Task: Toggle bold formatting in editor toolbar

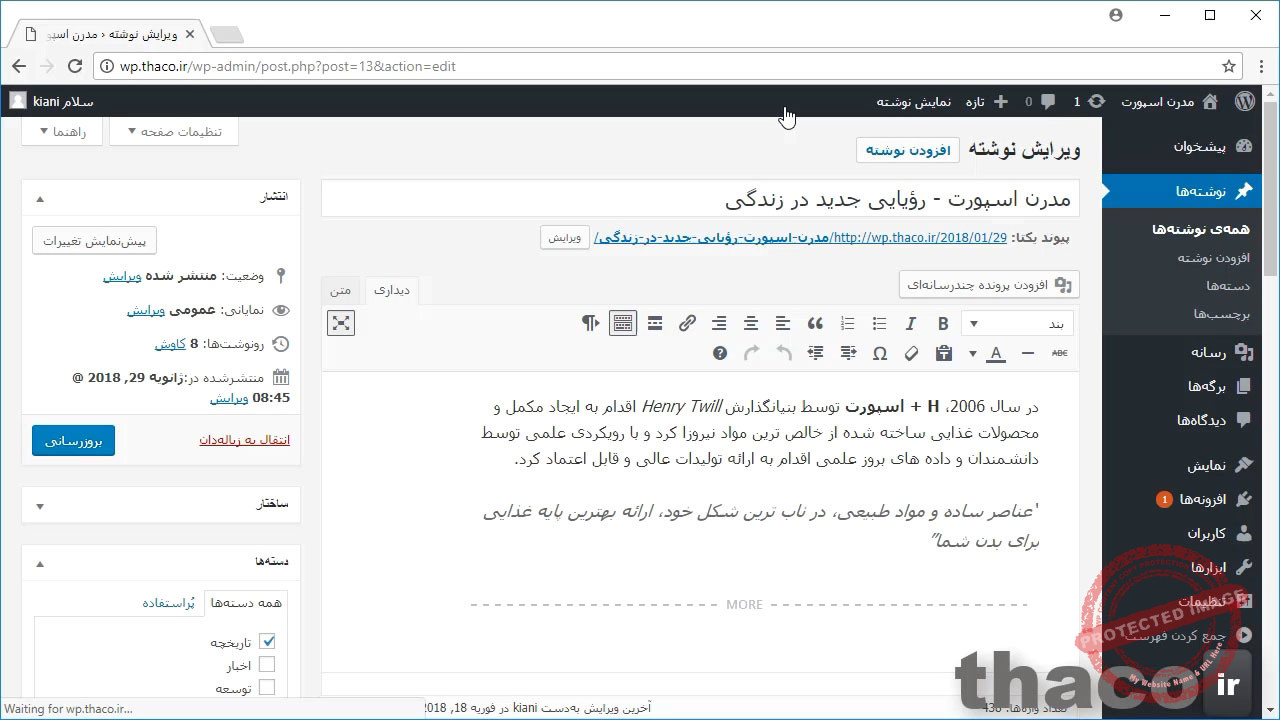Action: 942,323
